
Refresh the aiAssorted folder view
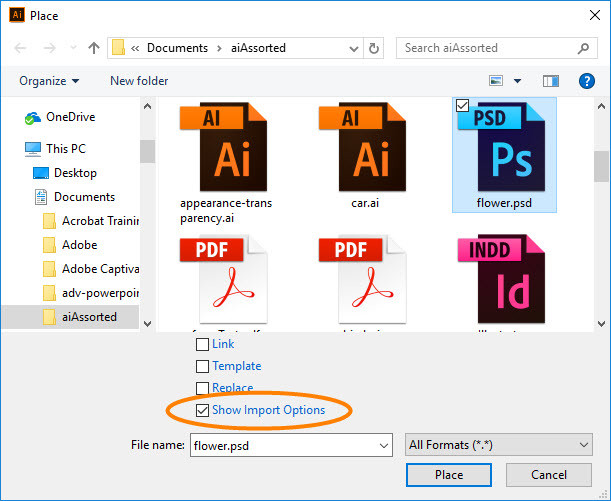(374, 48)
